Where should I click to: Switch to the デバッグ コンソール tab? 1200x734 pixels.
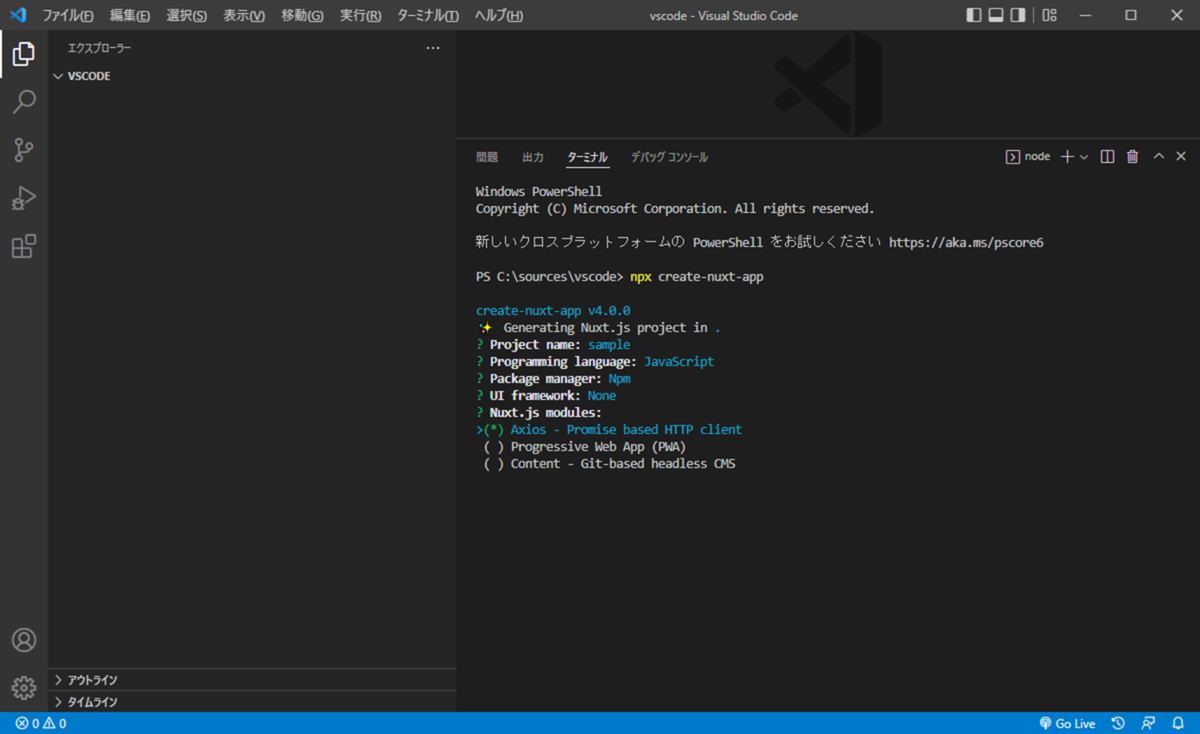(669, 157)
